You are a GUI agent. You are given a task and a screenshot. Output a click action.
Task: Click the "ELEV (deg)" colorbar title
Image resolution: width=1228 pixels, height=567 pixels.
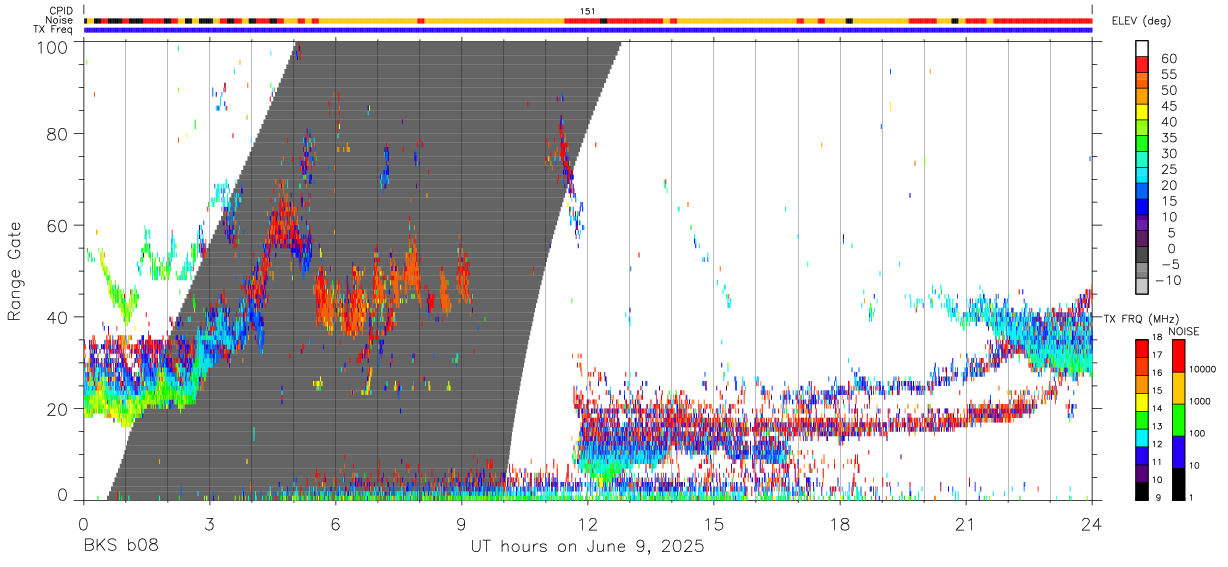(x=1143, y=22)
